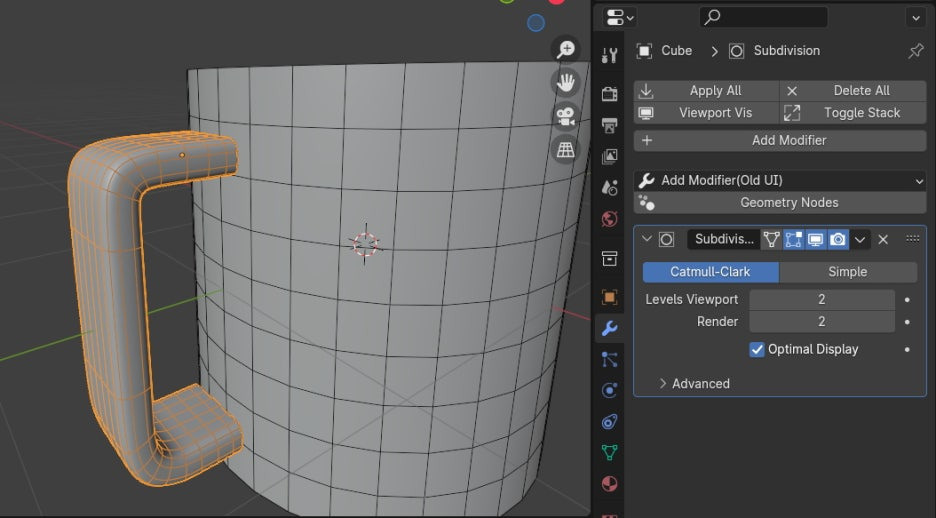Toggle modifier edit mode display
This screenshot has width=936, height=518.
pos(793,239)
